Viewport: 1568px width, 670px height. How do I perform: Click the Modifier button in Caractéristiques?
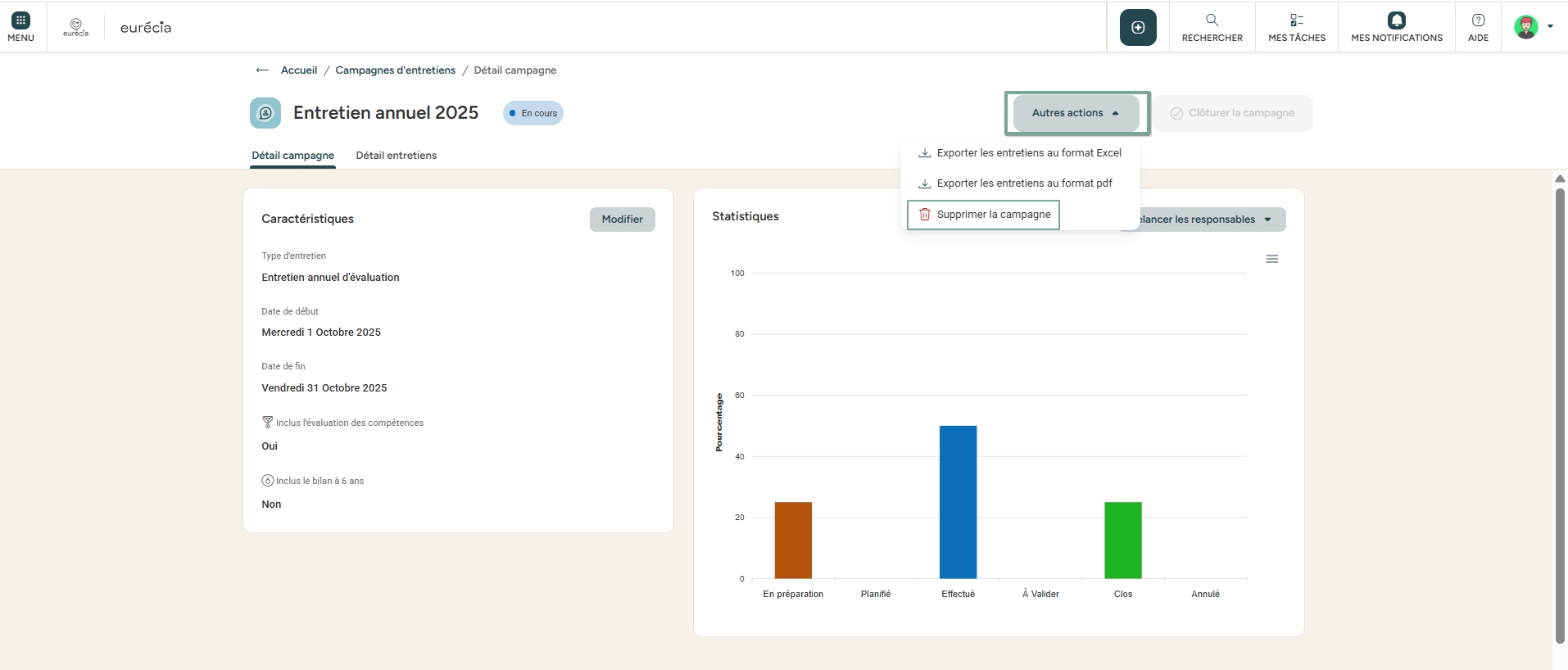coord(622,220)
